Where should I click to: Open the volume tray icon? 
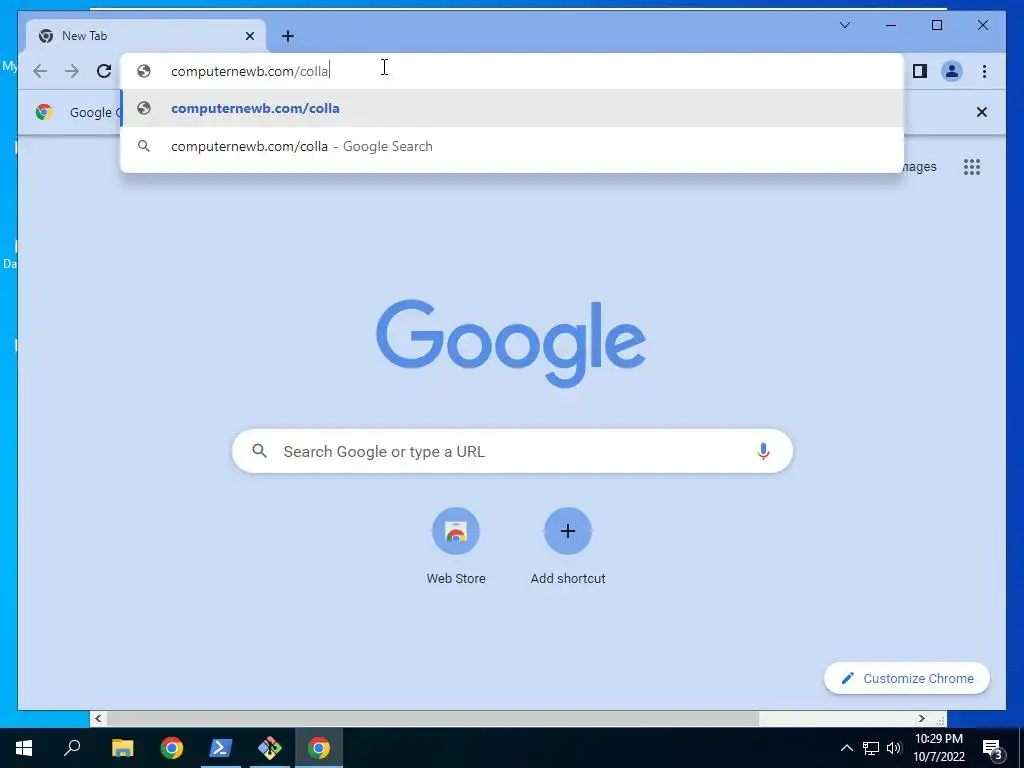tap(894, 748)
